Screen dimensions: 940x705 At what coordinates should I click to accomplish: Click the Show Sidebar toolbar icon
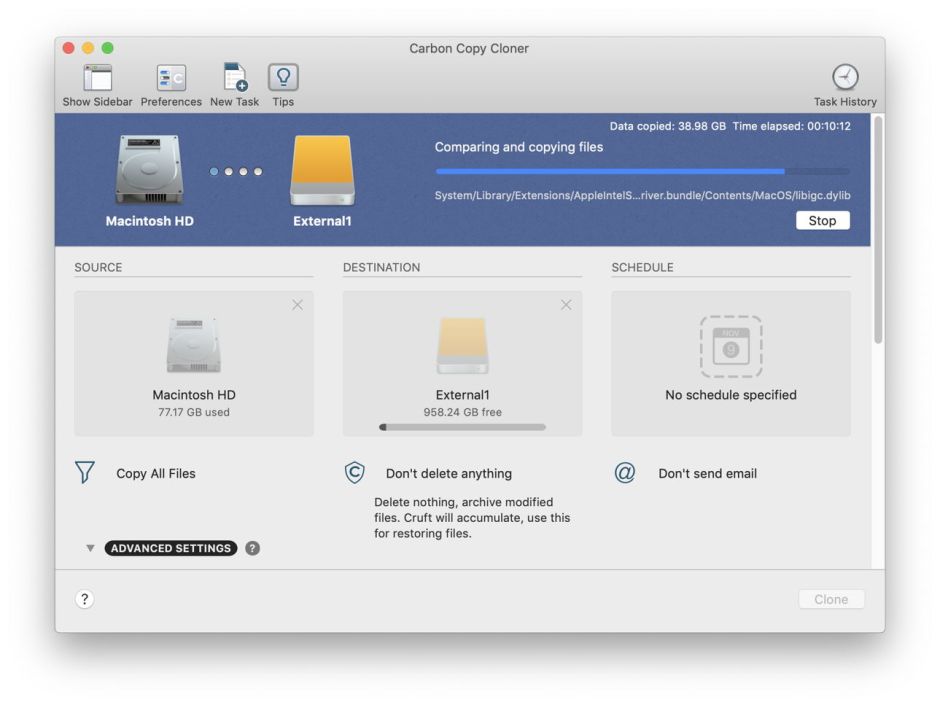97,79
